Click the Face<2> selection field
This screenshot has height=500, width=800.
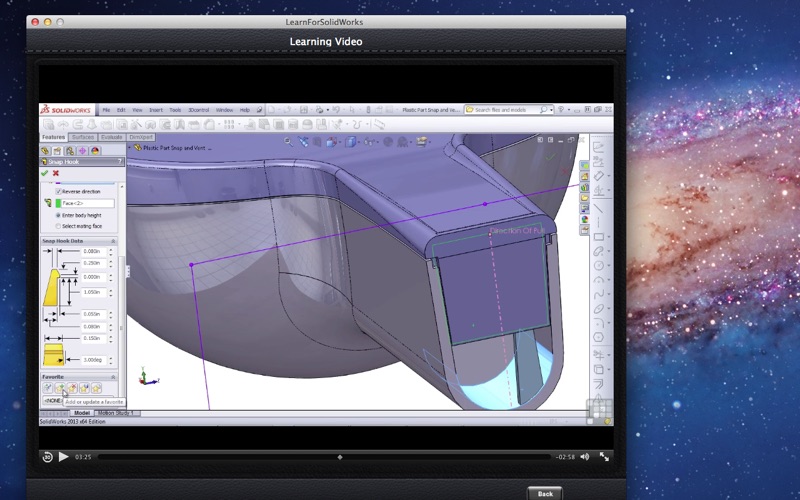[x=88, y=203]
